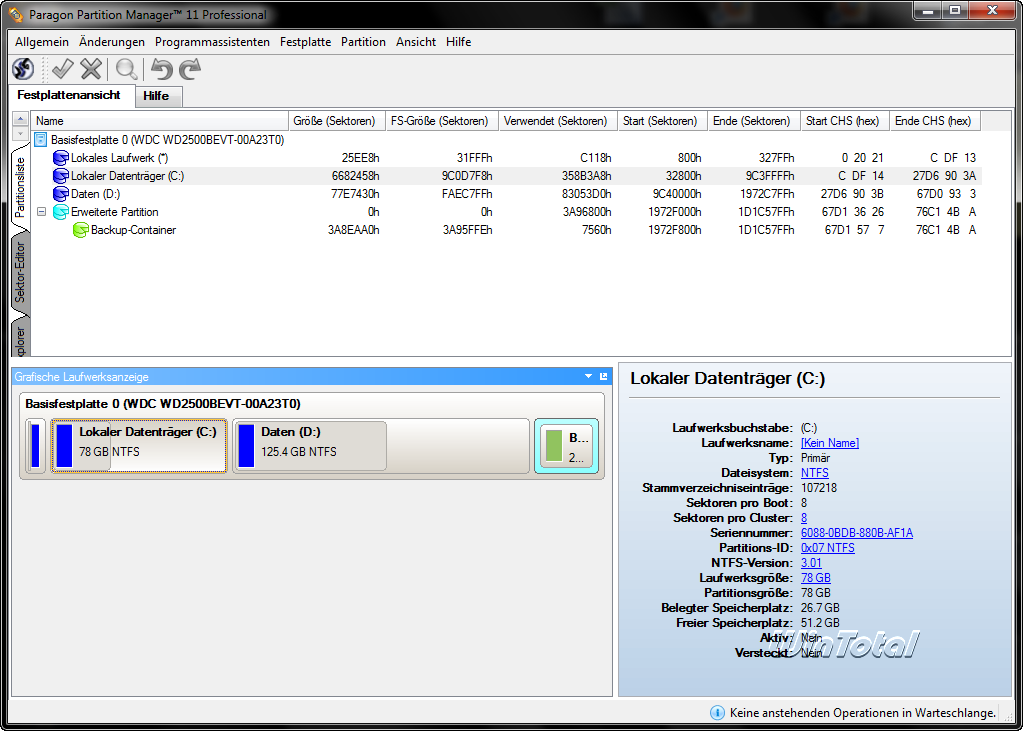Screen dimensions: 1023x731
Task: Redo the operation via toolbar arrow
Action: 190,69
